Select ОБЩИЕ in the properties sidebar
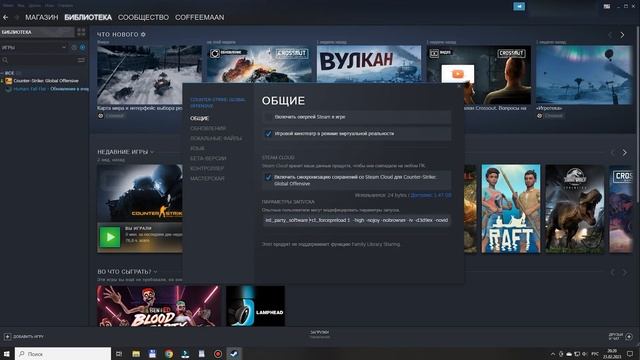 coord(199,118)
